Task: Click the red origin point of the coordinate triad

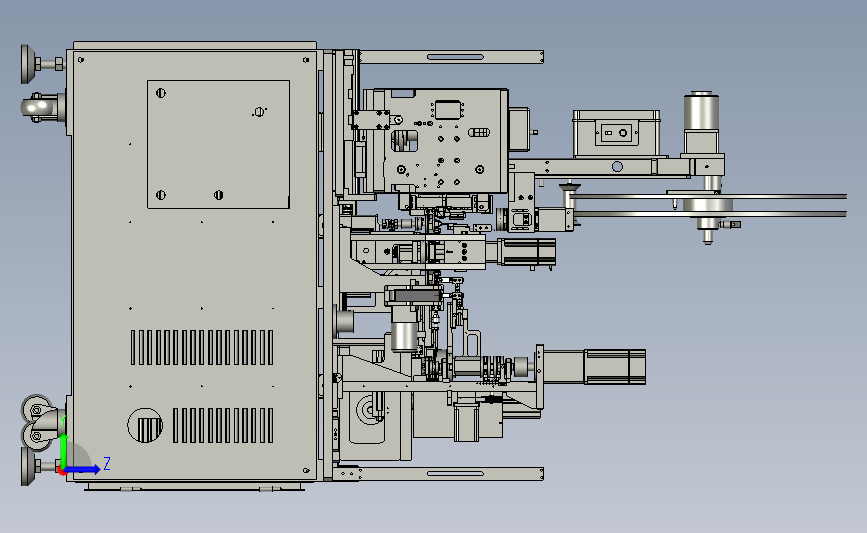Action: pos(62,471)
